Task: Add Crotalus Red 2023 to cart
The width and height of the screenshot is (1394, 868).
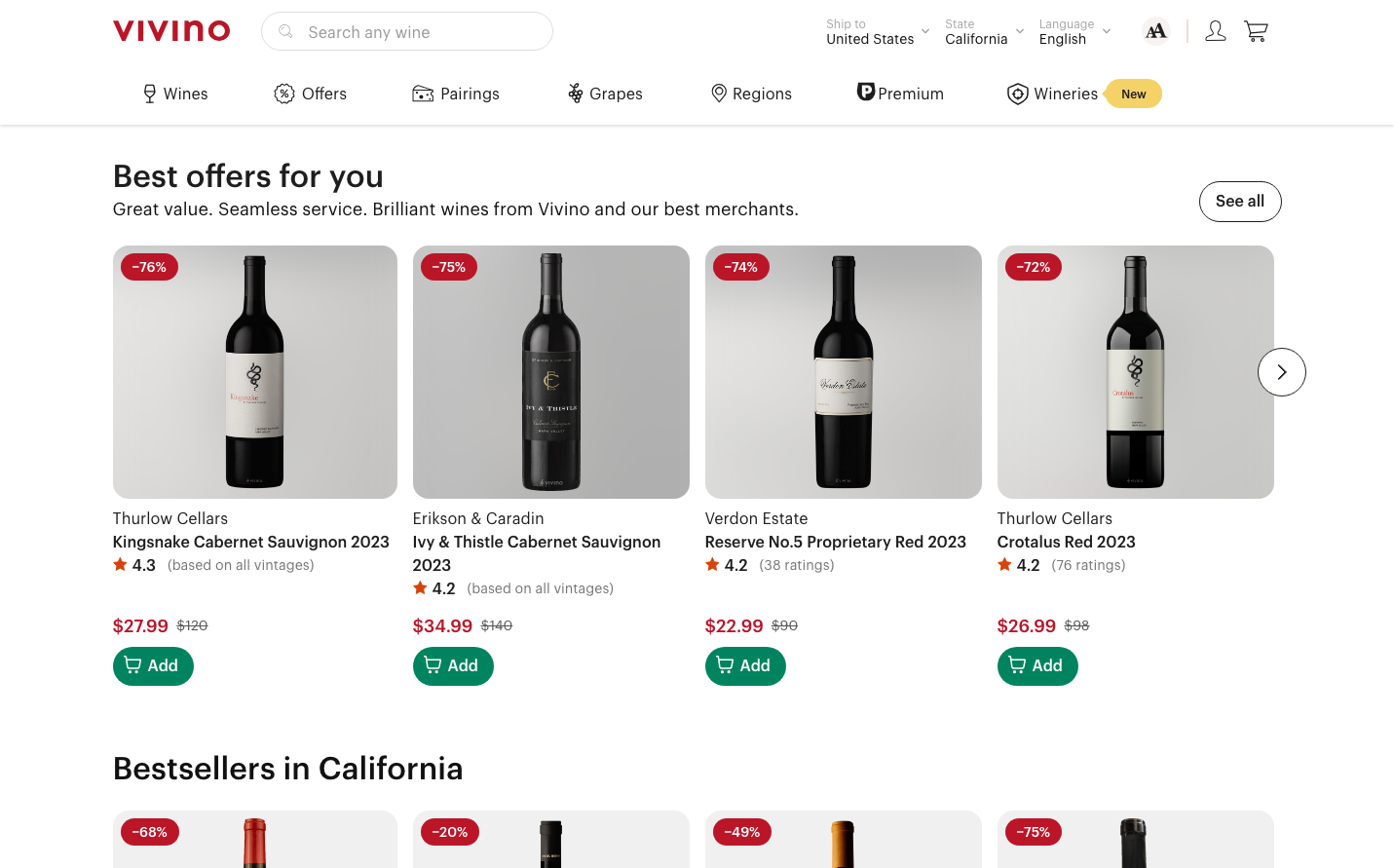Action: coord(1037,666)
